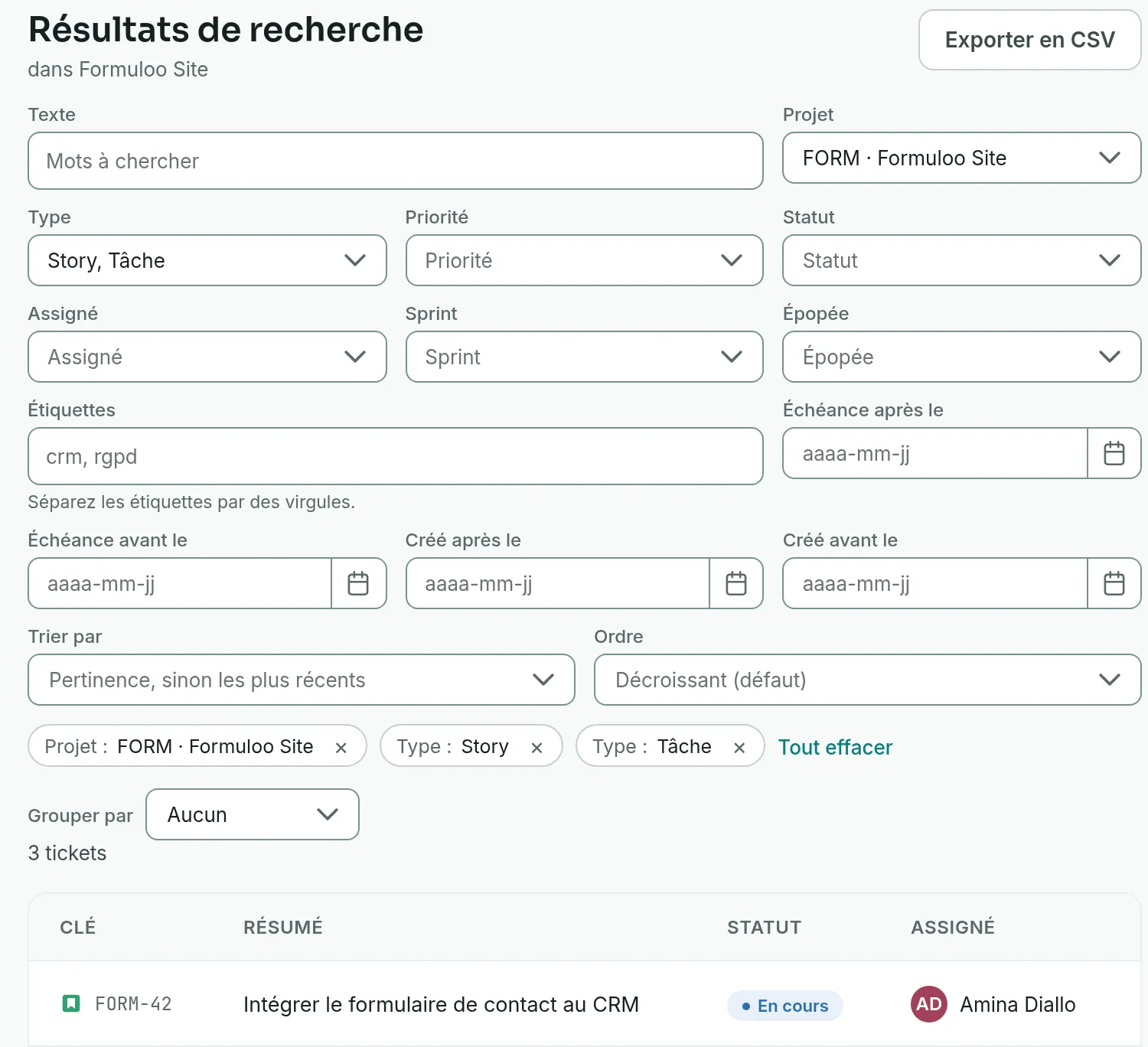Open calendar picker for Créé après le

[736, 583]
